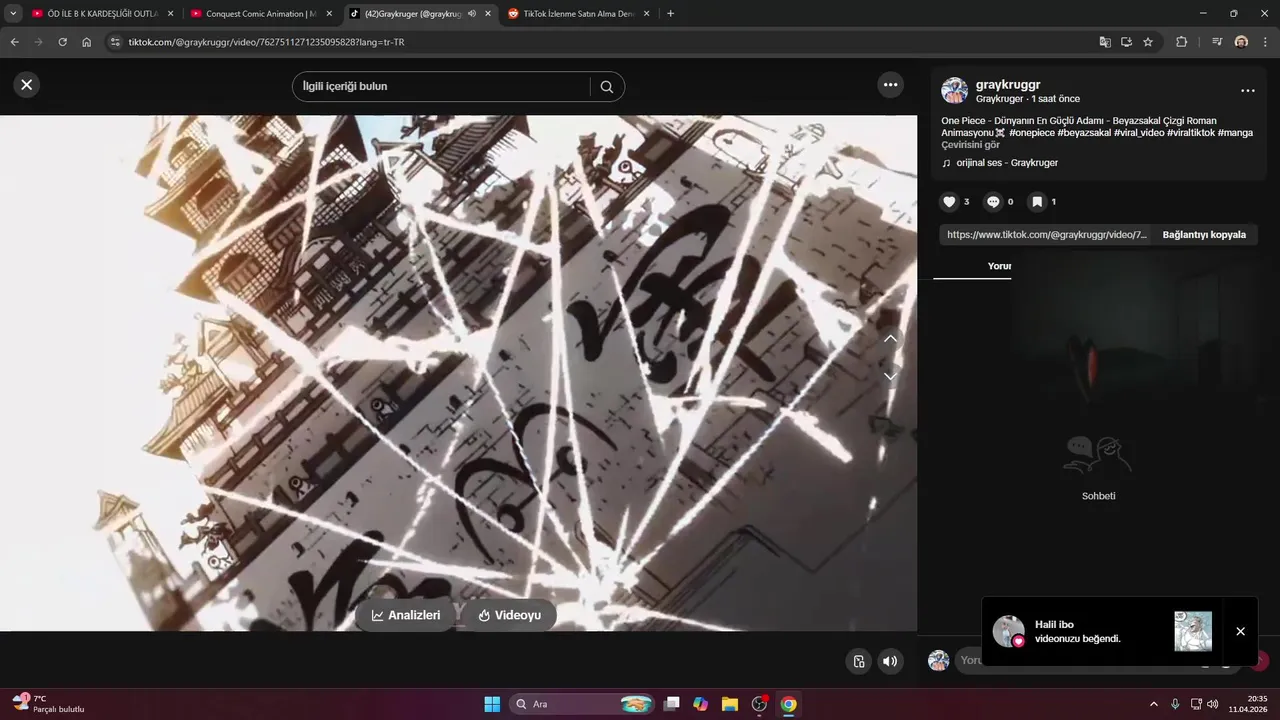Image resolution: width=1280 pixels, height=720 pixels.
Task: Click 'Bağlantıyı kopyala' to copy link
Action: 1204,235
